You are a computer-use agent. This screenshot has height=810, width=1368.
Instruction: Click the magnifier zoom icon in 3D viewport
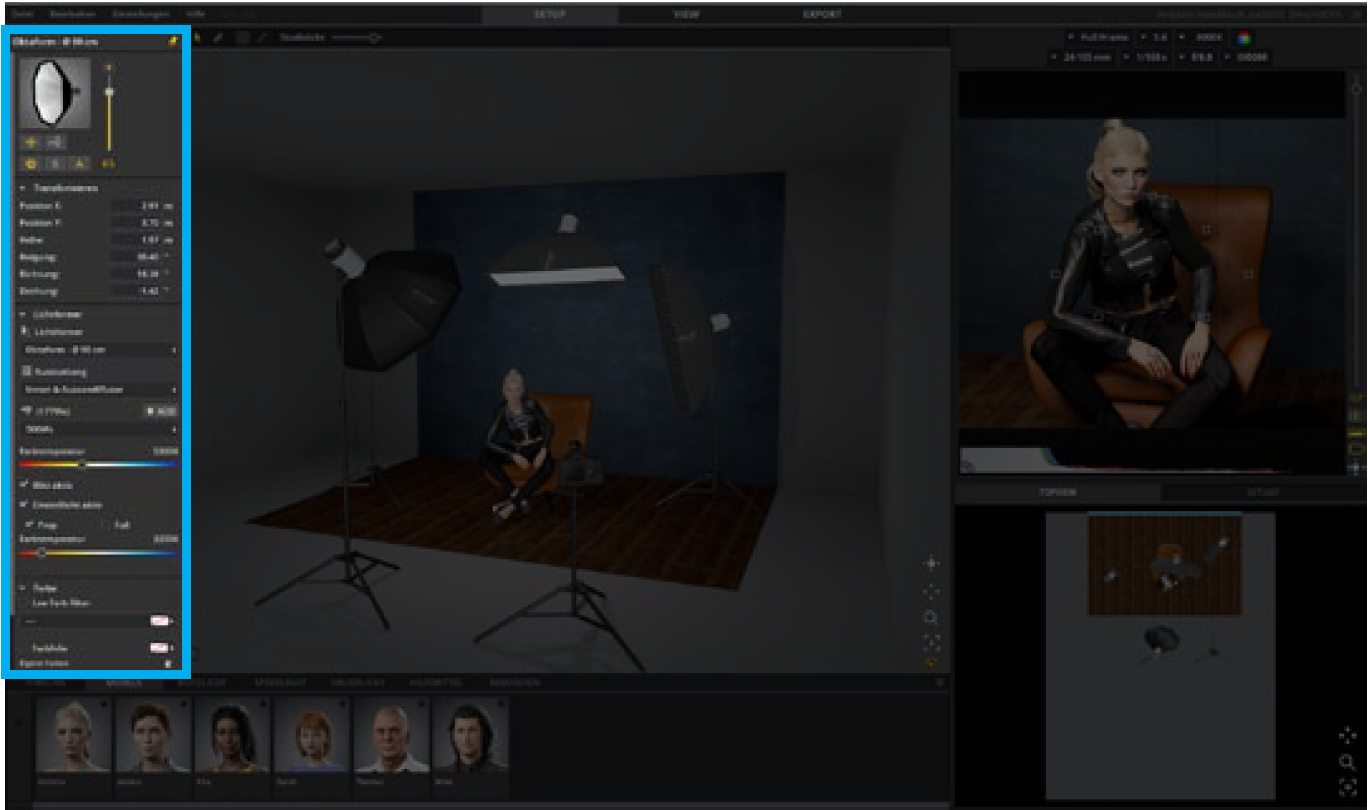931,618
